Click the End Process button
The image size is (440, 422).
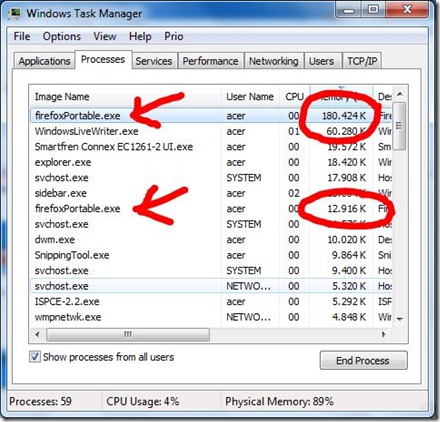pyautogui.click(x=363, y=360)
